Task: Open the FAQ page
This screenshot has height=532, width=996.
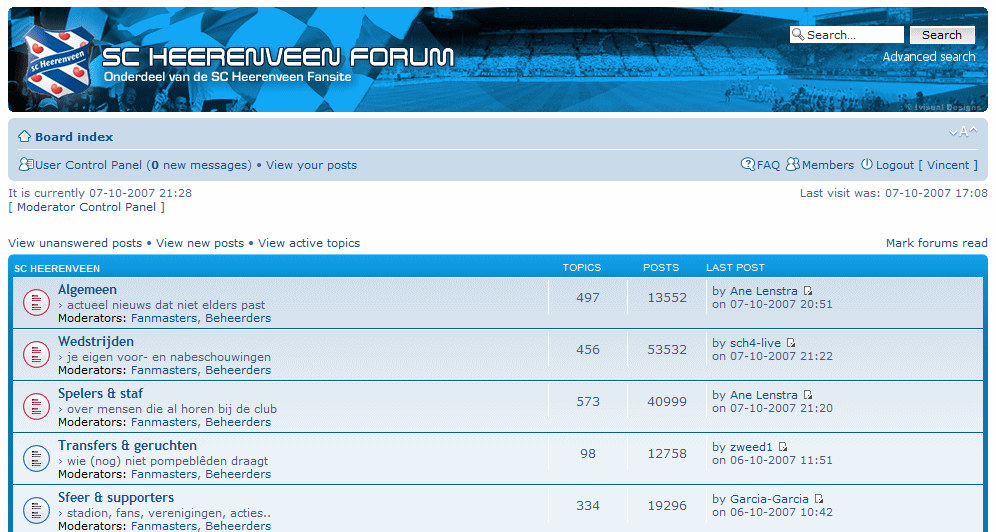Action: (768, 165)
